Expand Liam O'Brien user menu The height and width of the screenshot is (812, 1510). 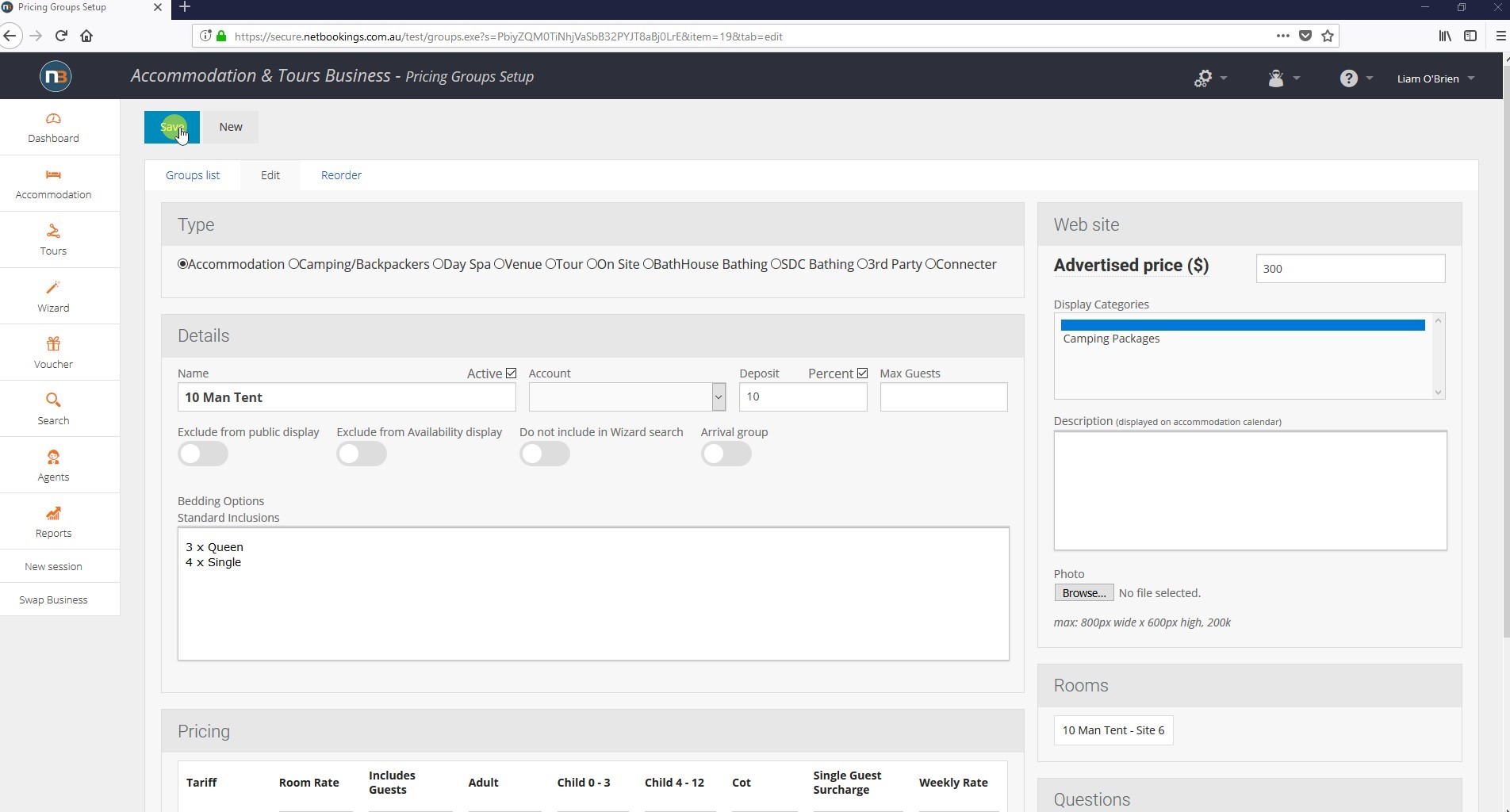(x=1435, y=79)
